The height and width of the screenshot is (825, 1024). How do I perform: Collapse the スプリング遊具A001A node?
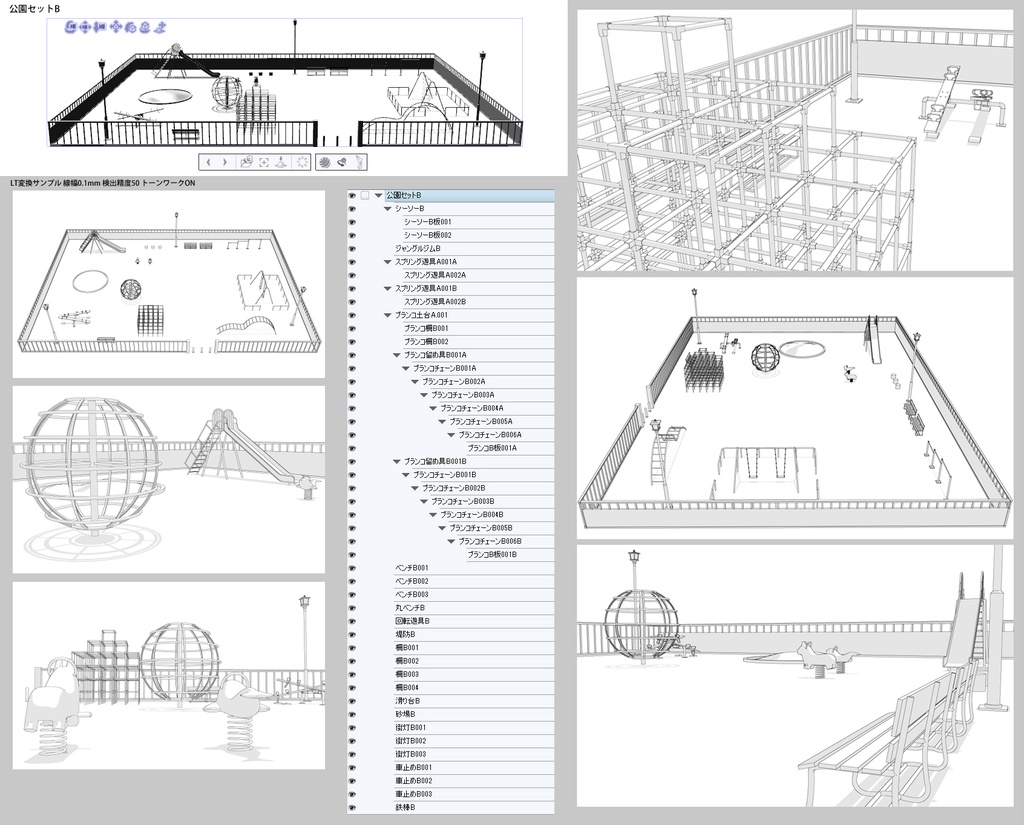[x=388, y=262]
